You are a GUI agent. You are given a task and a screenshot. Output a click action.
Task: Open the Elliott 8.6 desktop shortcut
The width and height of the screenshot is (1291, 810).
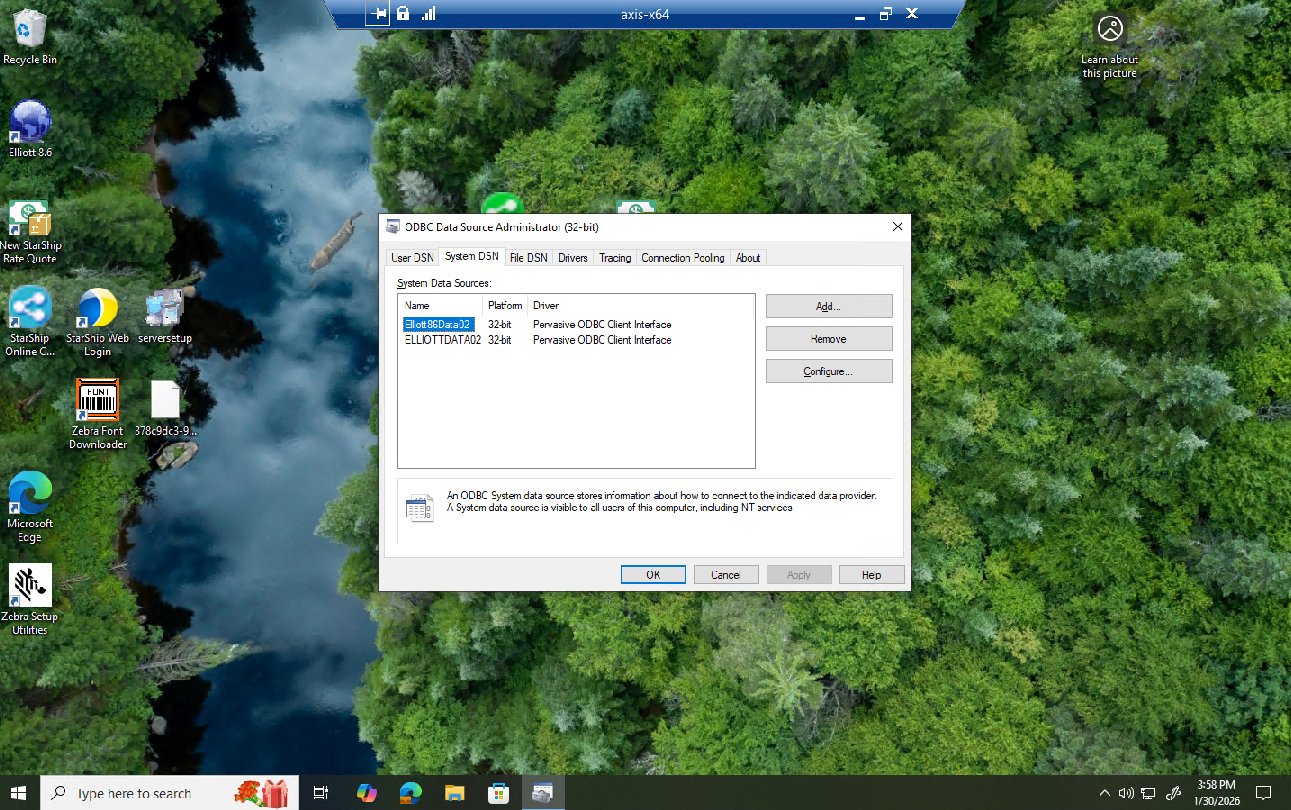coord(30,124)
